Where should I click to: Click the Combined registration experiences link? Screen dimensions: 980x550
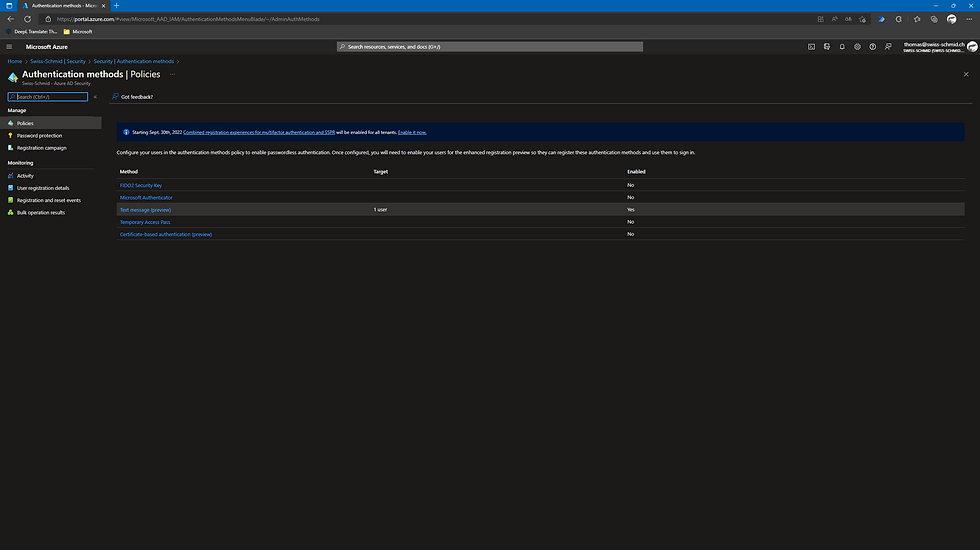pos(259,132)
